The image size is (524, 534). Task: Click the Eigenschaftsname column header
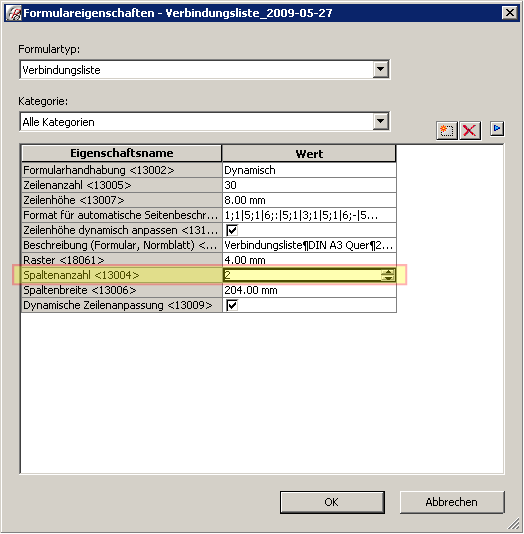[122, 153]
